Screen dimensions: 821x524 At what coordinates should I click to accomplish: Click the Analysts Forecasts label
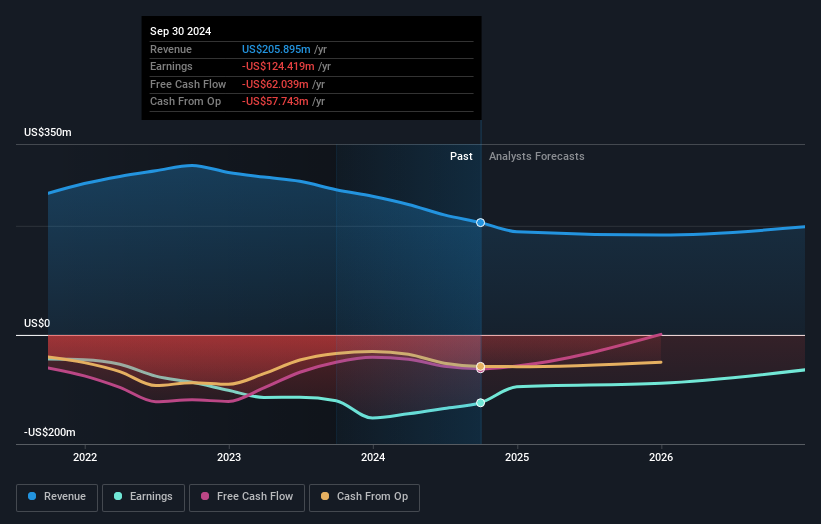[x=537, y=156]
